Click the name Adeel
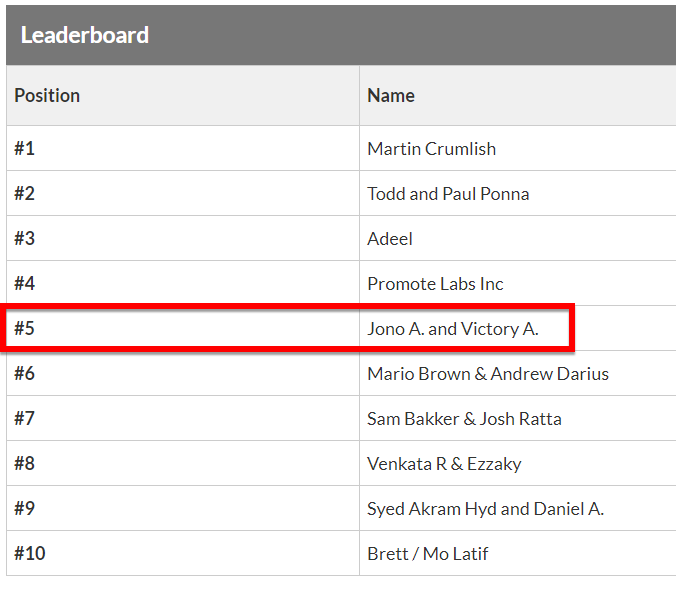Viewport: 676px width, 591px height. pos(390,238)
